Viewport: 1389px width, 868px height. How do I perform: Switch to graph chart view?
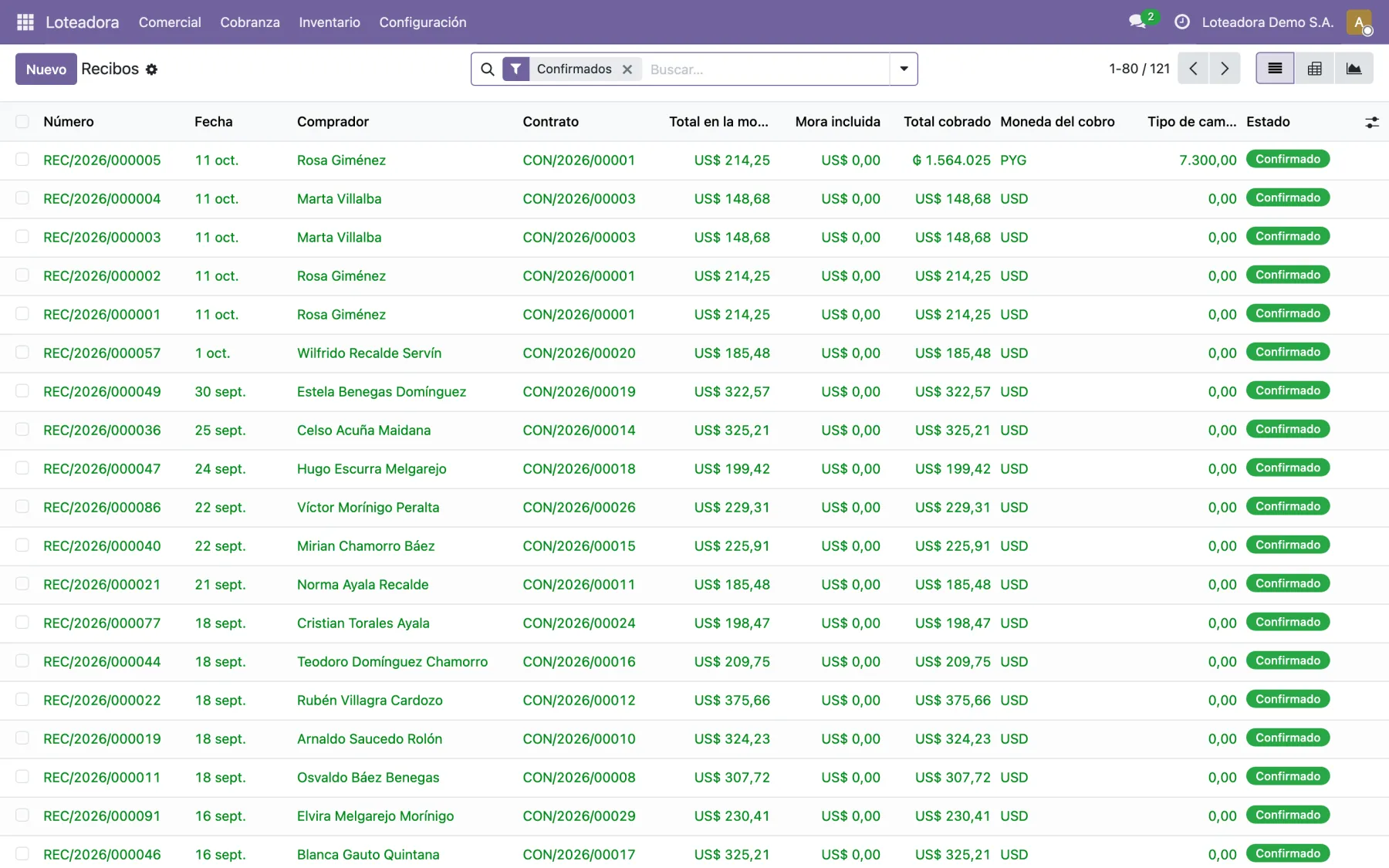(x=1354, y=69)
